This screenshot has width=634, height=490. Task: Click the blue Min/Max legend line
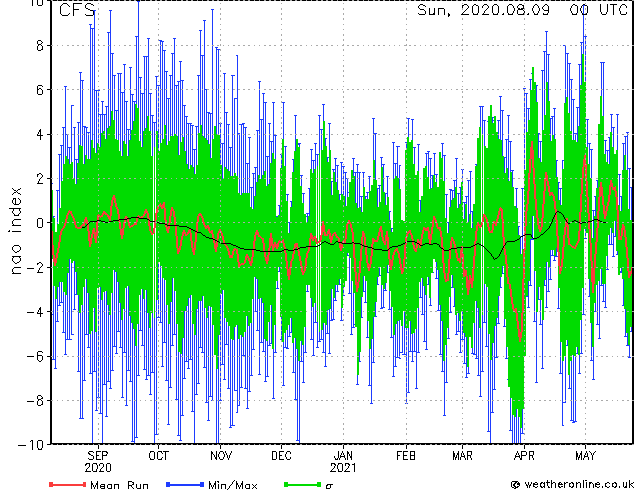click(x=185, y=484)
